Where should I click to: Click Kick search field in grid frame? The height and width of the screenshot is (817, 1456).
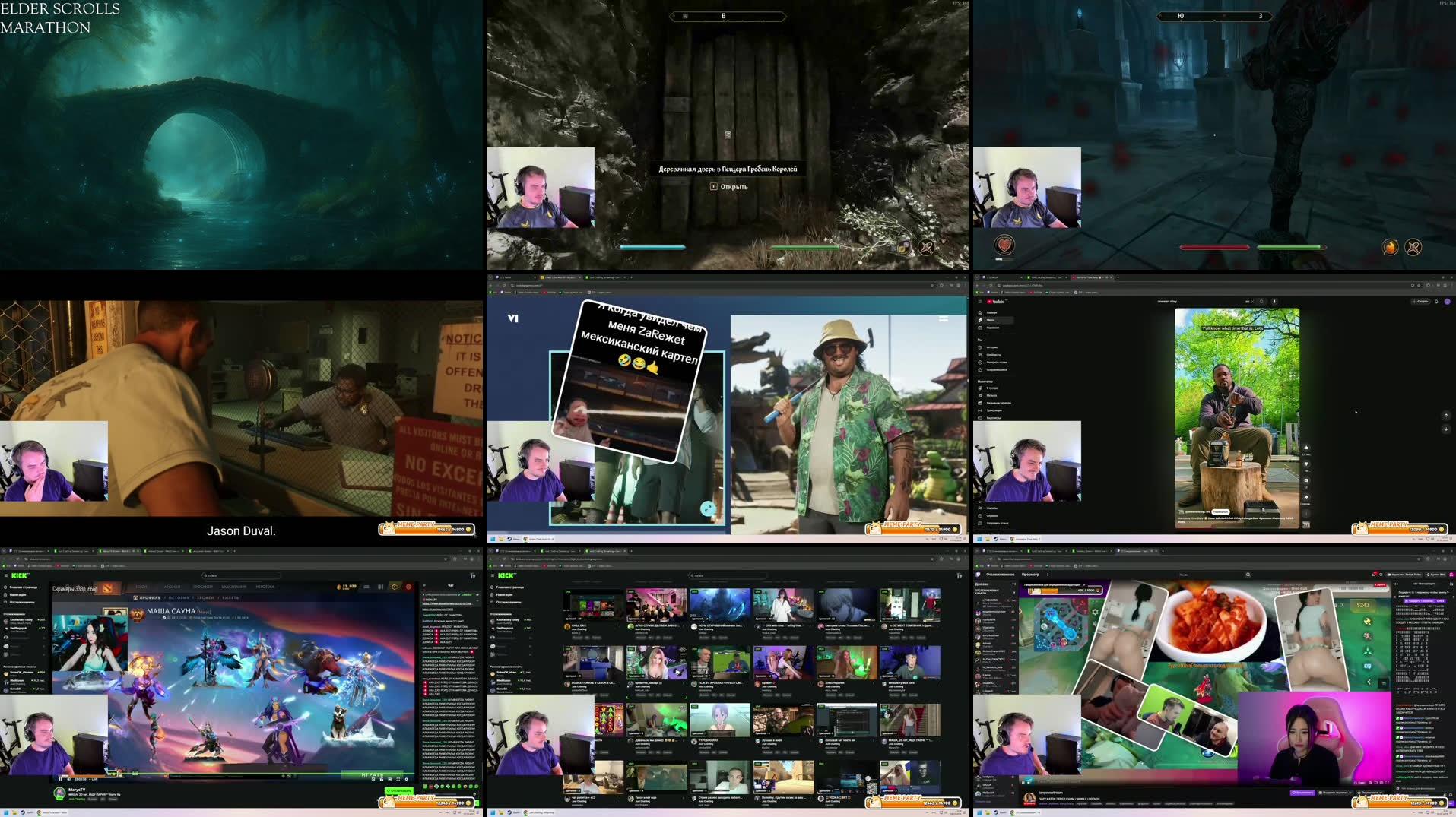(728, 575)
